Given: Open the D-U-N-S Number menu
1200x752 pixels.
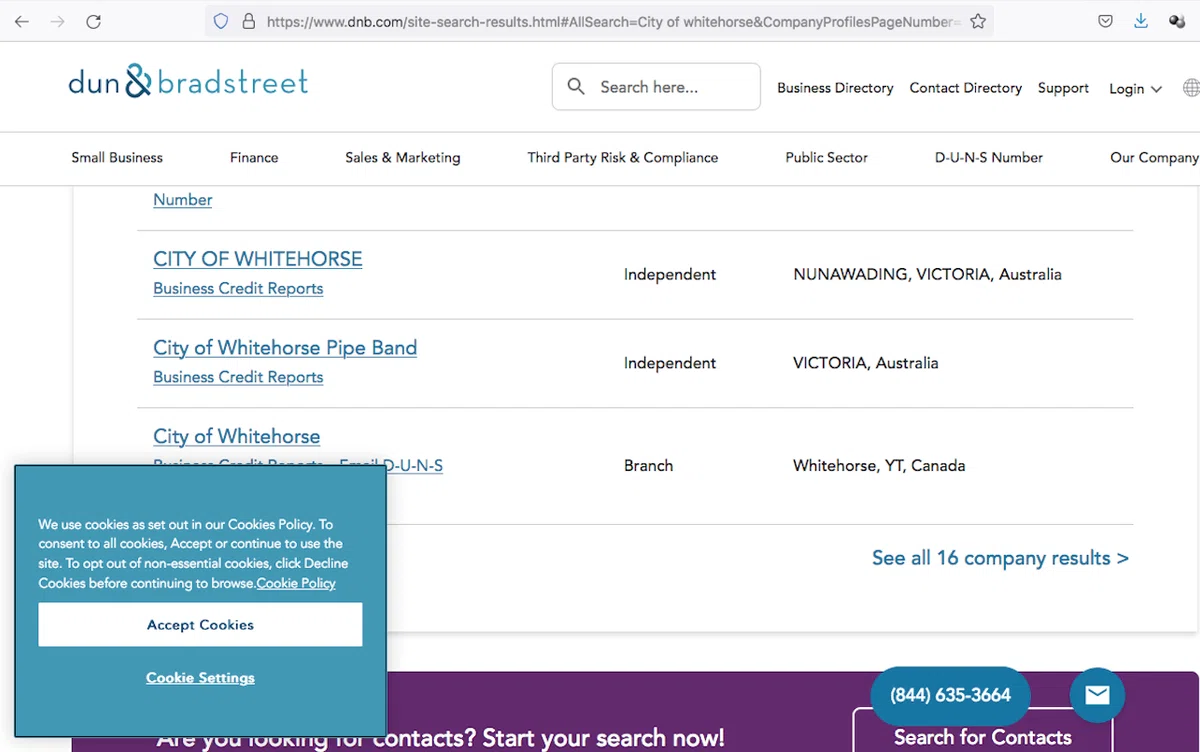Looking at the screenshot, I should pos(989,158).
